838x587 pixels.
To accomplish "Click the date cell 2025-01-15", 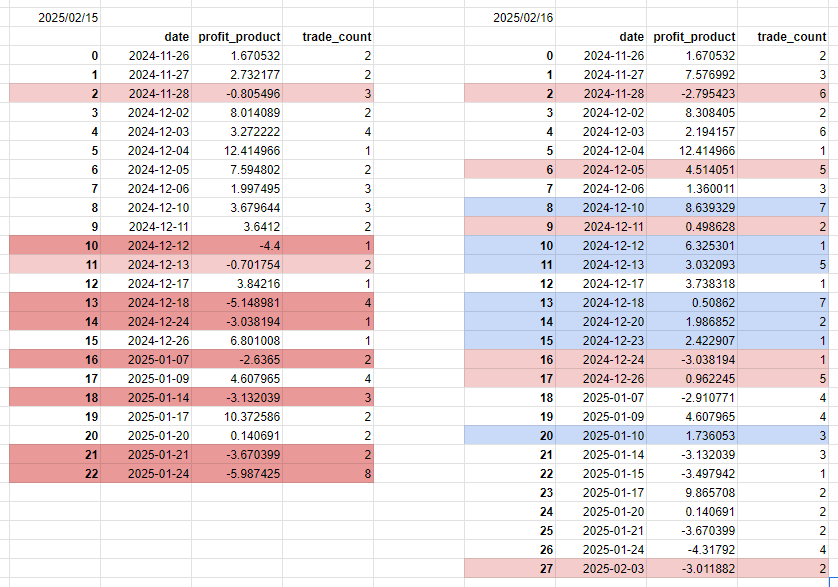I will click(601, 474).
